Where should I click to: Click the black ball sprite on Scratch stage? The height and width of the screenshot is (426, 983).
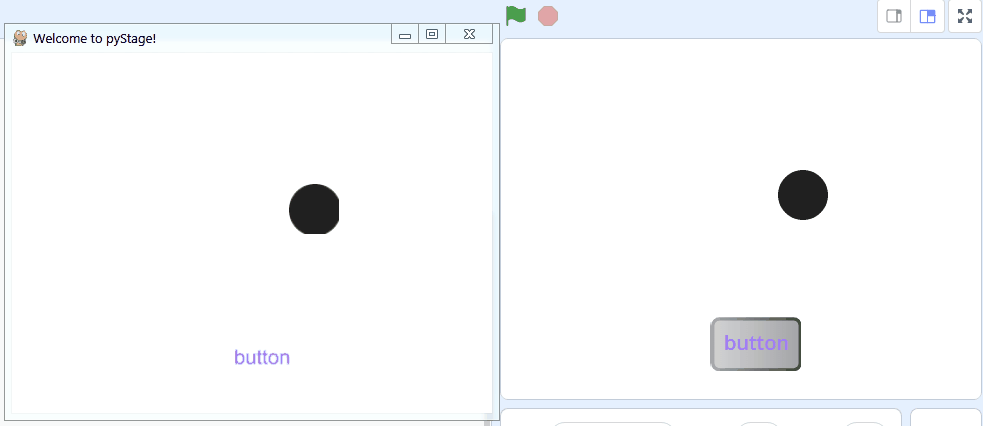802,195
